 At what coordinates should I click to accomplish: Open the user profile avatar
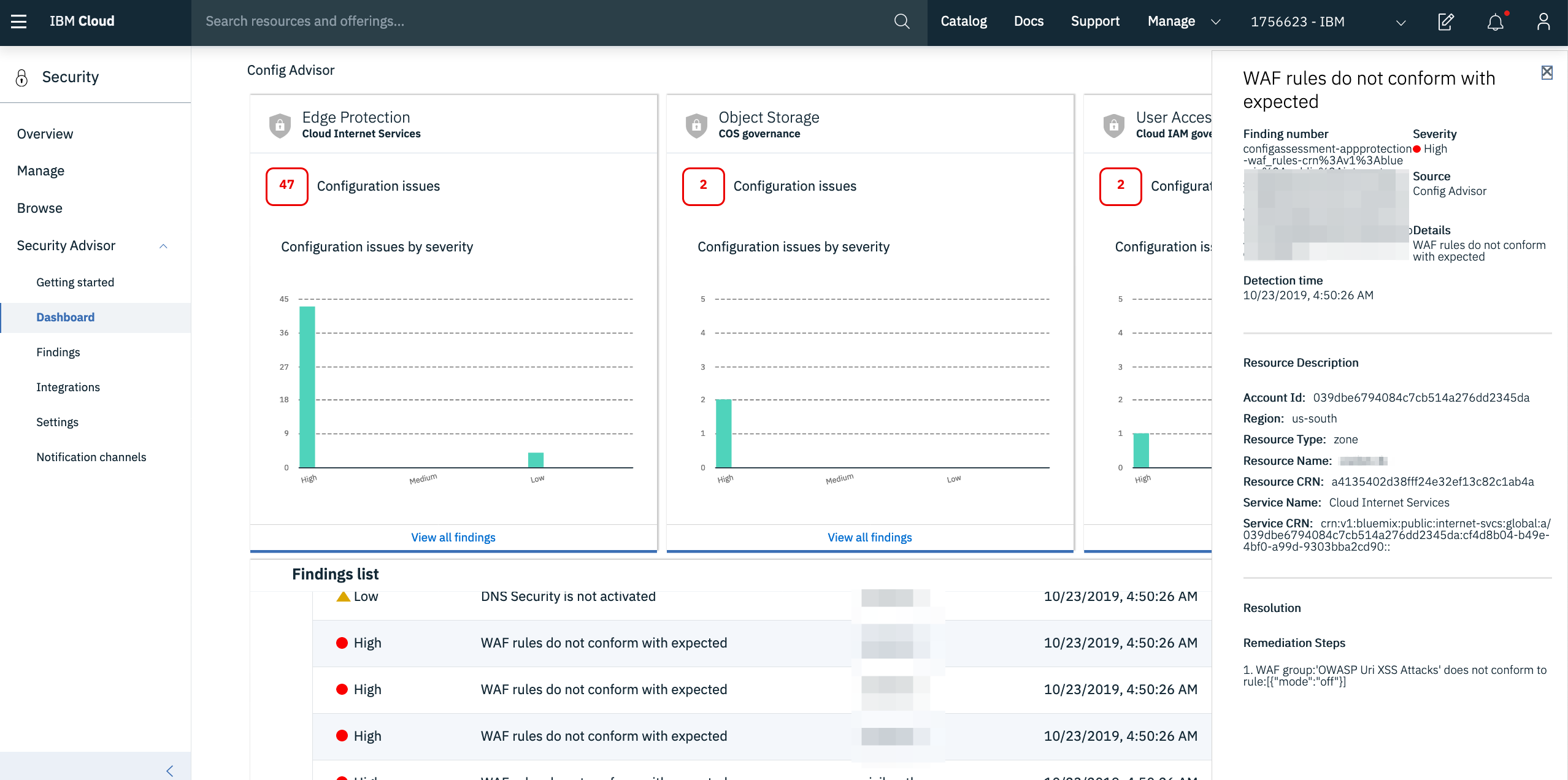pos(1543,22)
